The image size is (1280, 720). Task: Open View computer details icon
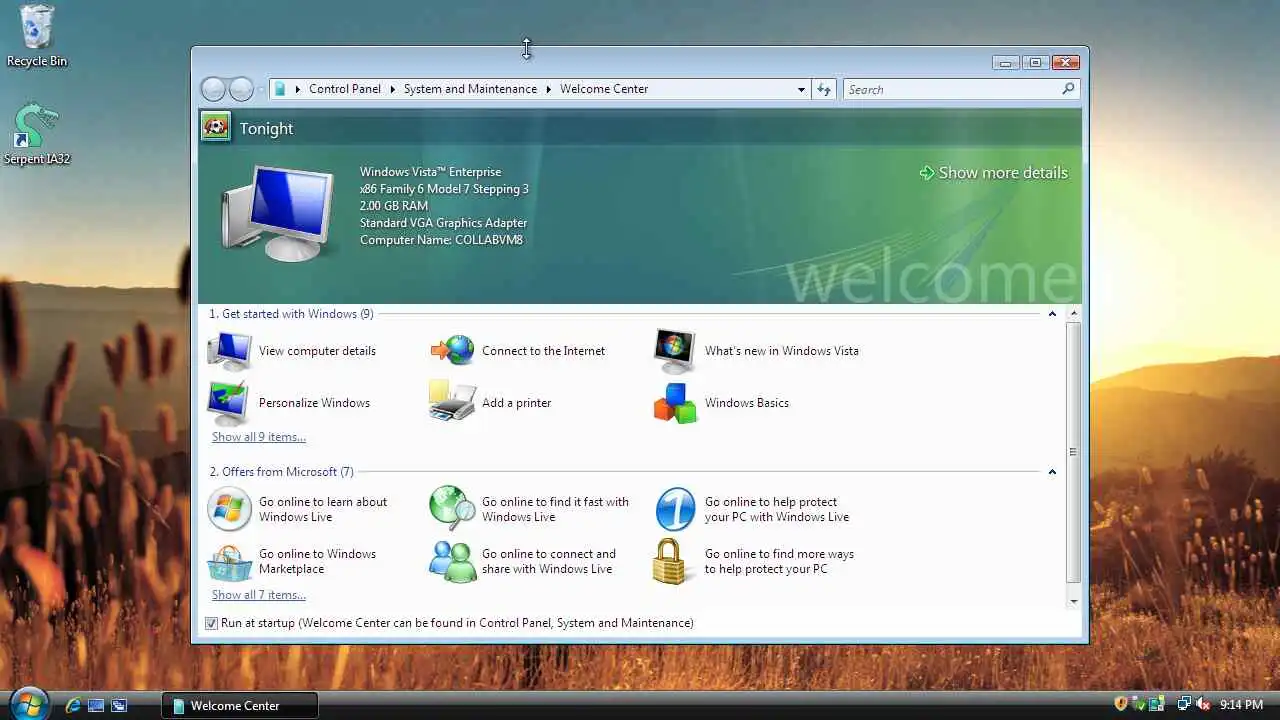tap(229, 351)
